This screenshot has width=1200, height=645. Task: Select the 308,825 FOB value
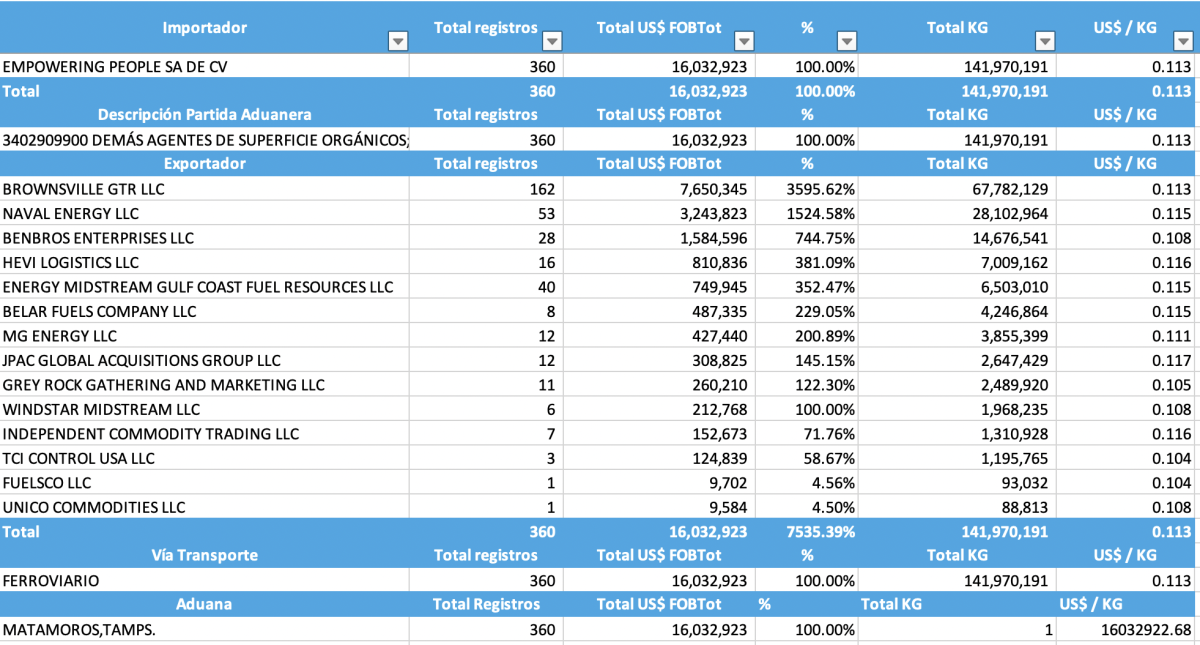(661, 361)
